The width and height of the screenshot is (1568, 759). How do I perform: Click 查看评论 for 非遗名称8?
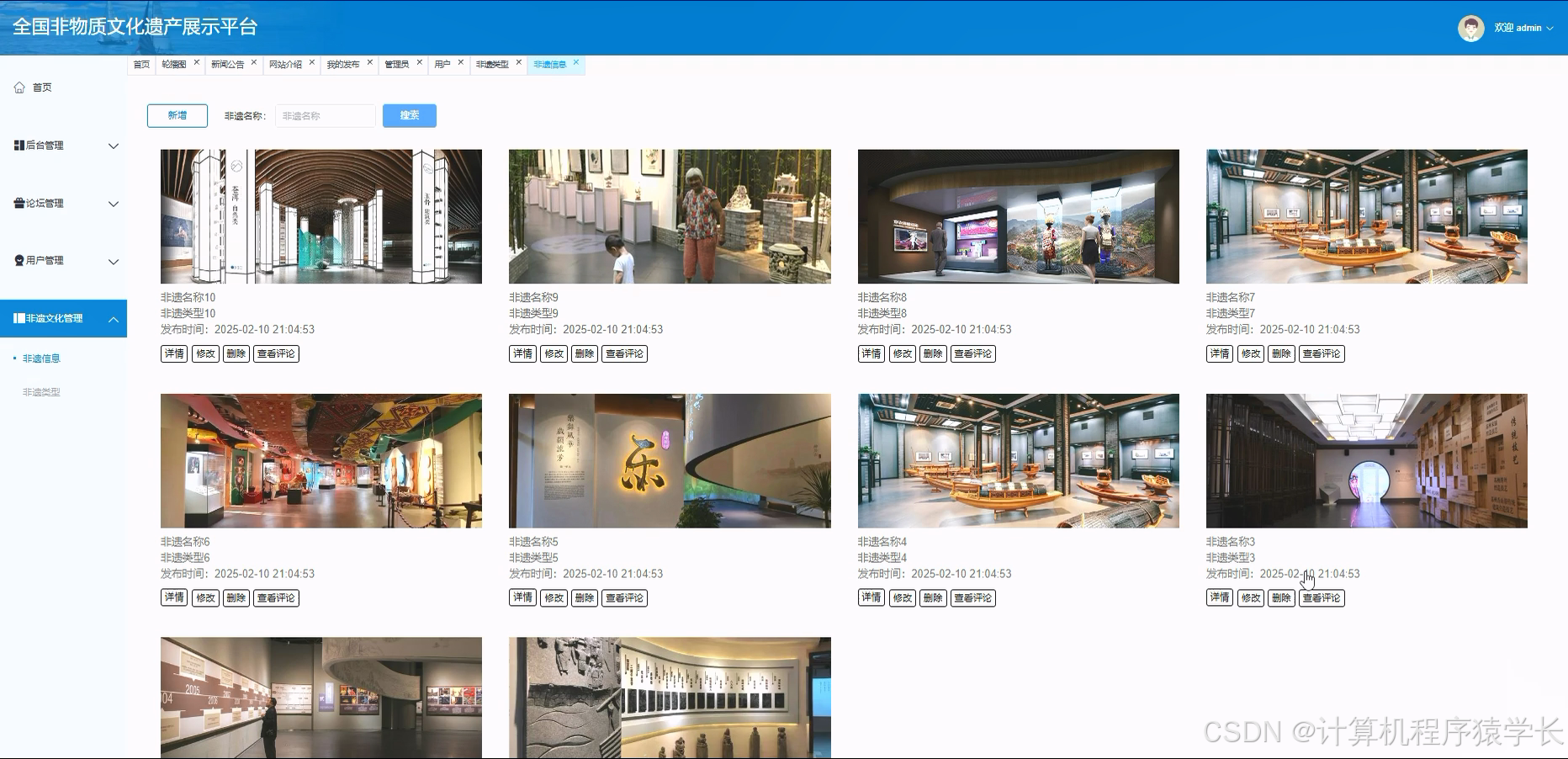coord(973,354)
